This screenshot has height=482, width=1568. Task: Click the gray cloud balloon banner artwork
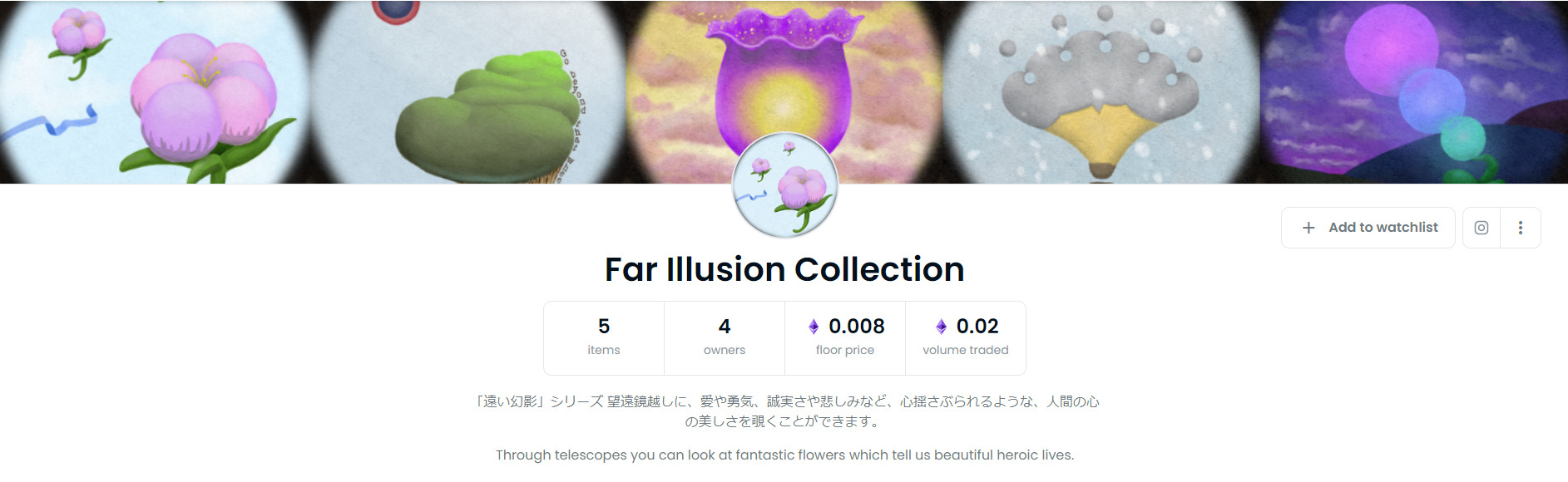[1100, 91]
